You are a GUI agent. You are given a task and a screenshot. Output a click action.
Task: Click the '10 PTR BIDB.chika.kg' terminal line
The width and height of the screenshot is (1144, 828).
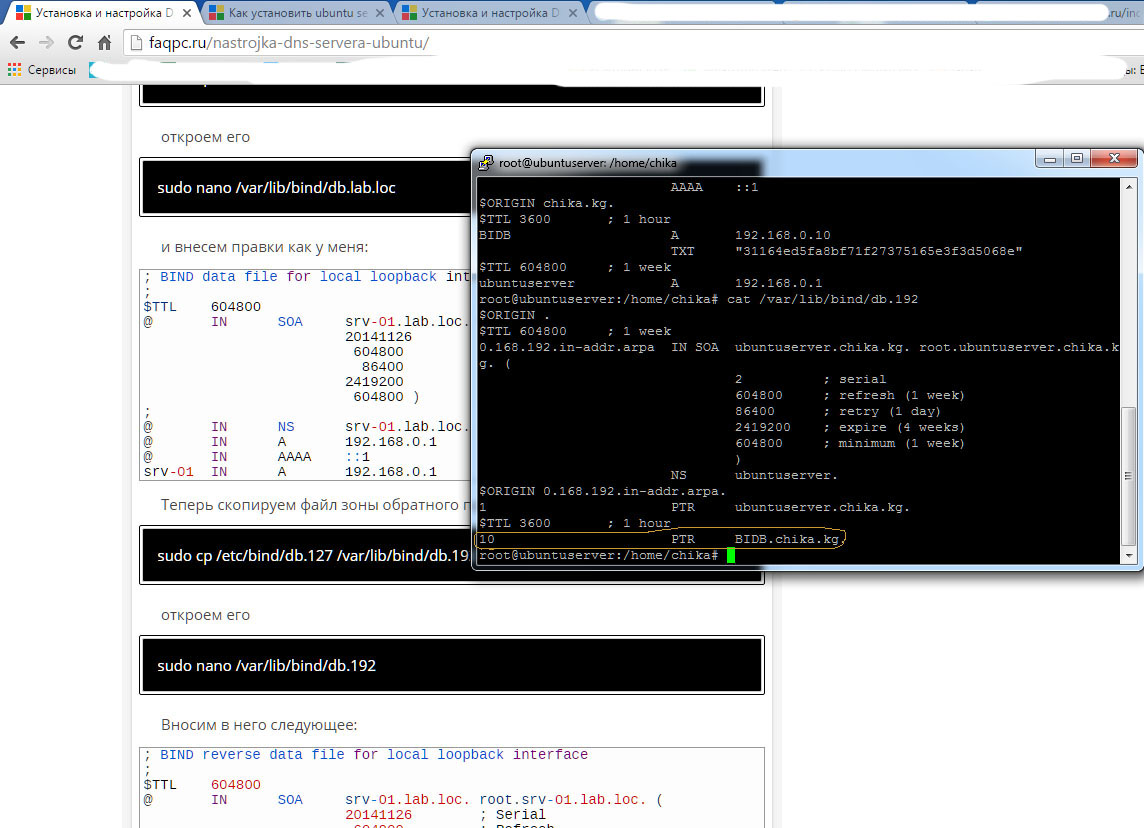(659, 540)
